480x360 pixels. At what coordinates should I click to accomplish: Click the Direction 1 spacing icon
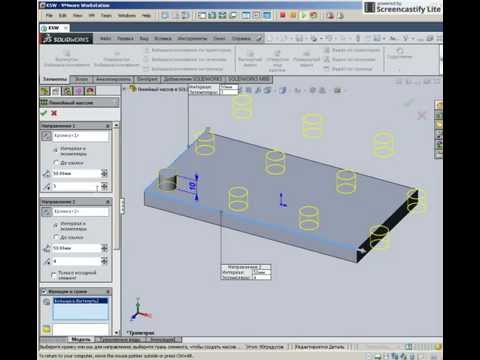coord(46,174)
